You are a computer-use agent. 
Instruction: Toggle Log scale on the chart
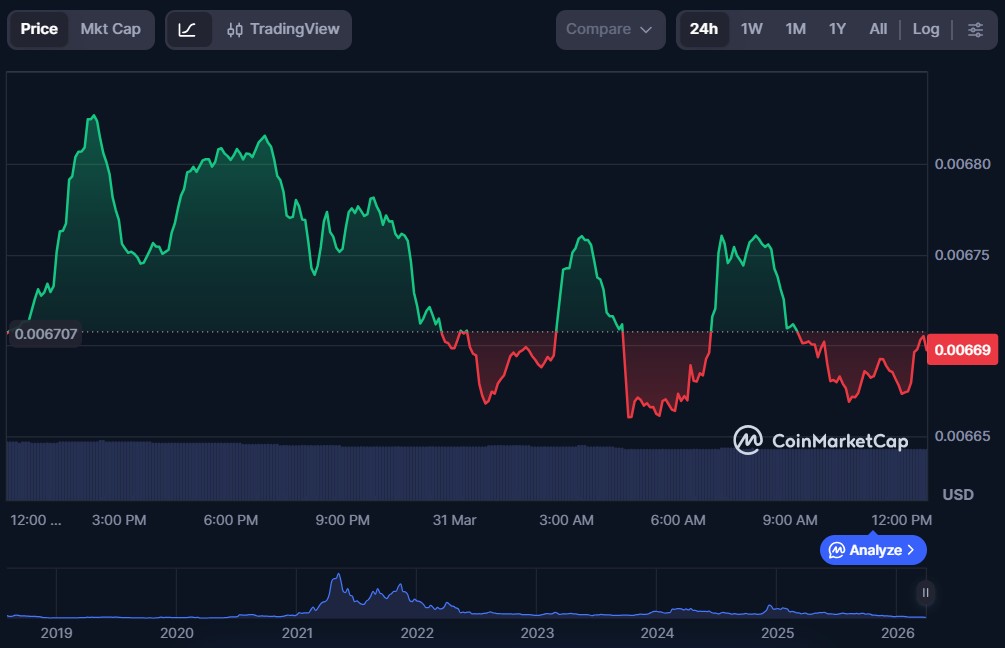926,29
